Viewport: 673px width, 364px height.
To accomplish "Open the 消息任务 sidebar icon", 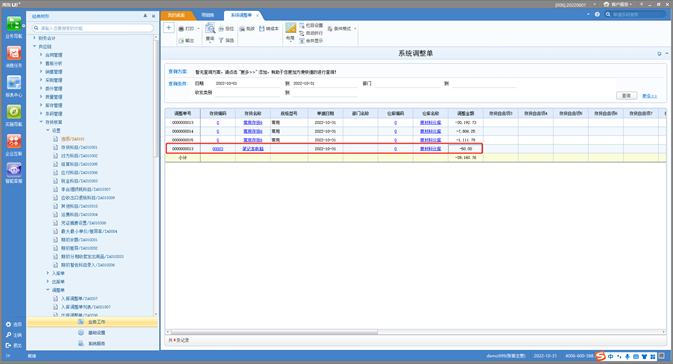I will 14,54.
